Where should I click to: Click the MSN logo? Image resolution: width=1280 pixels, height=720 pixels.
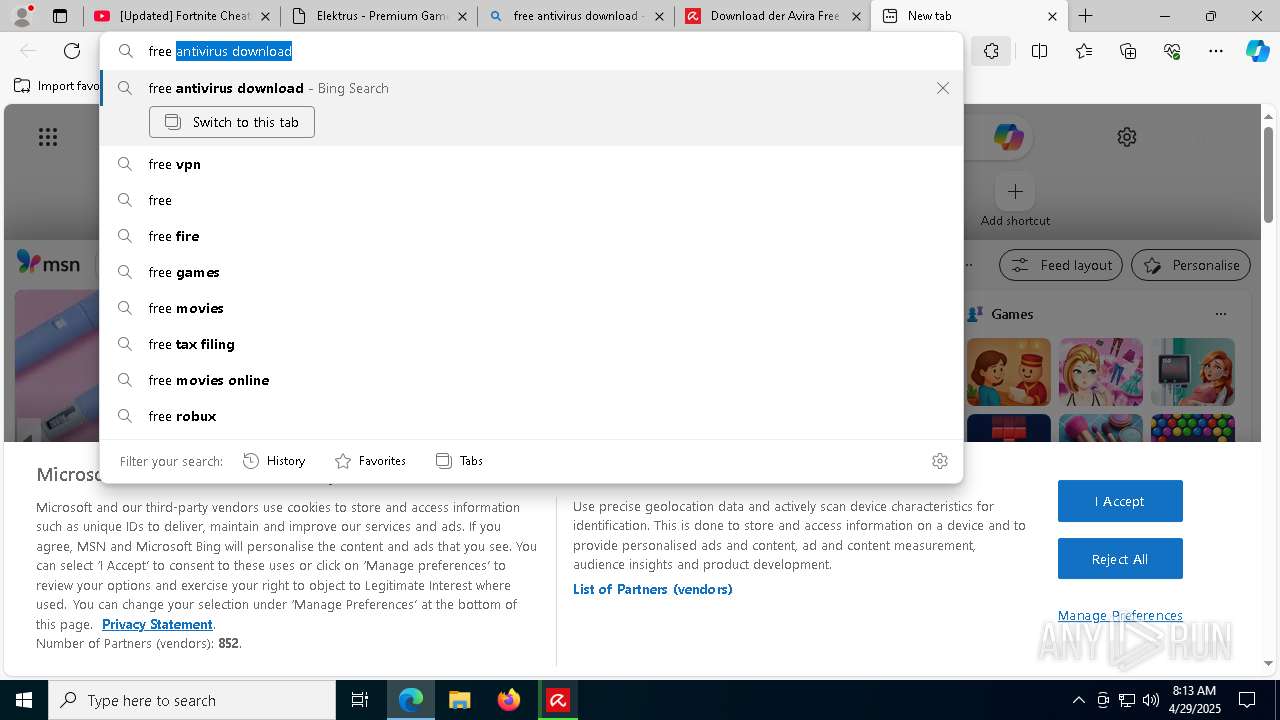coord(48,263)
